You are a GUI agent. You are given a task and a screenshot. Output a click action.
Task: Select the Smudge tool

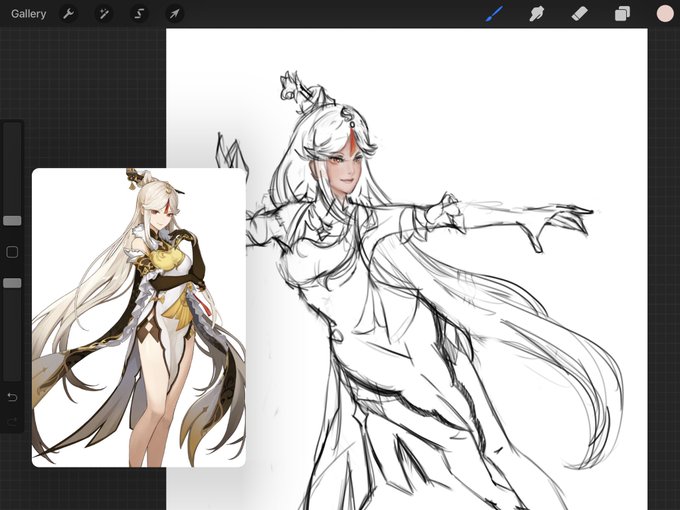[537, 14]
